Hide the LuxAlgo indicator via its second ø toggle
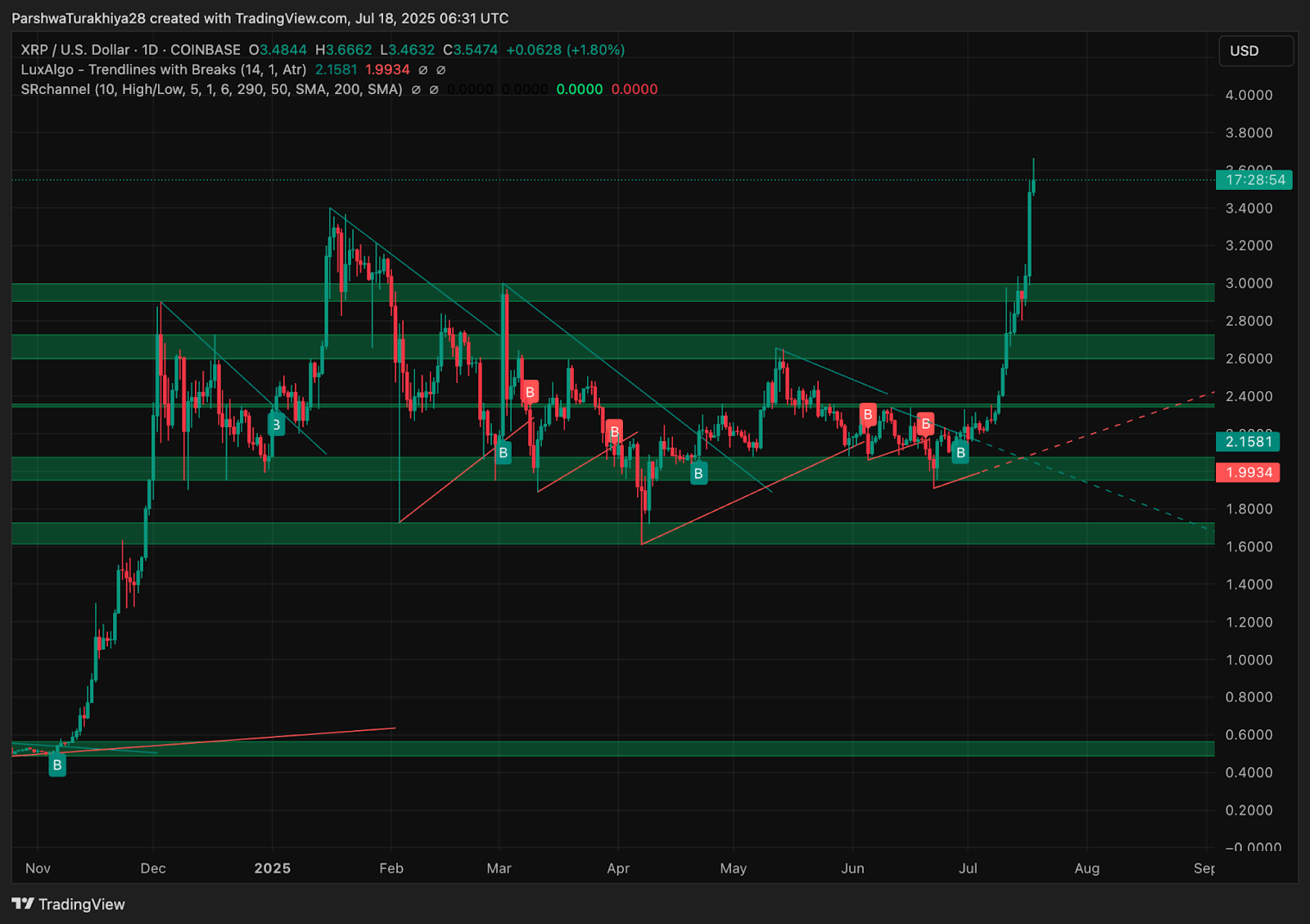 (x=440, y=70)
